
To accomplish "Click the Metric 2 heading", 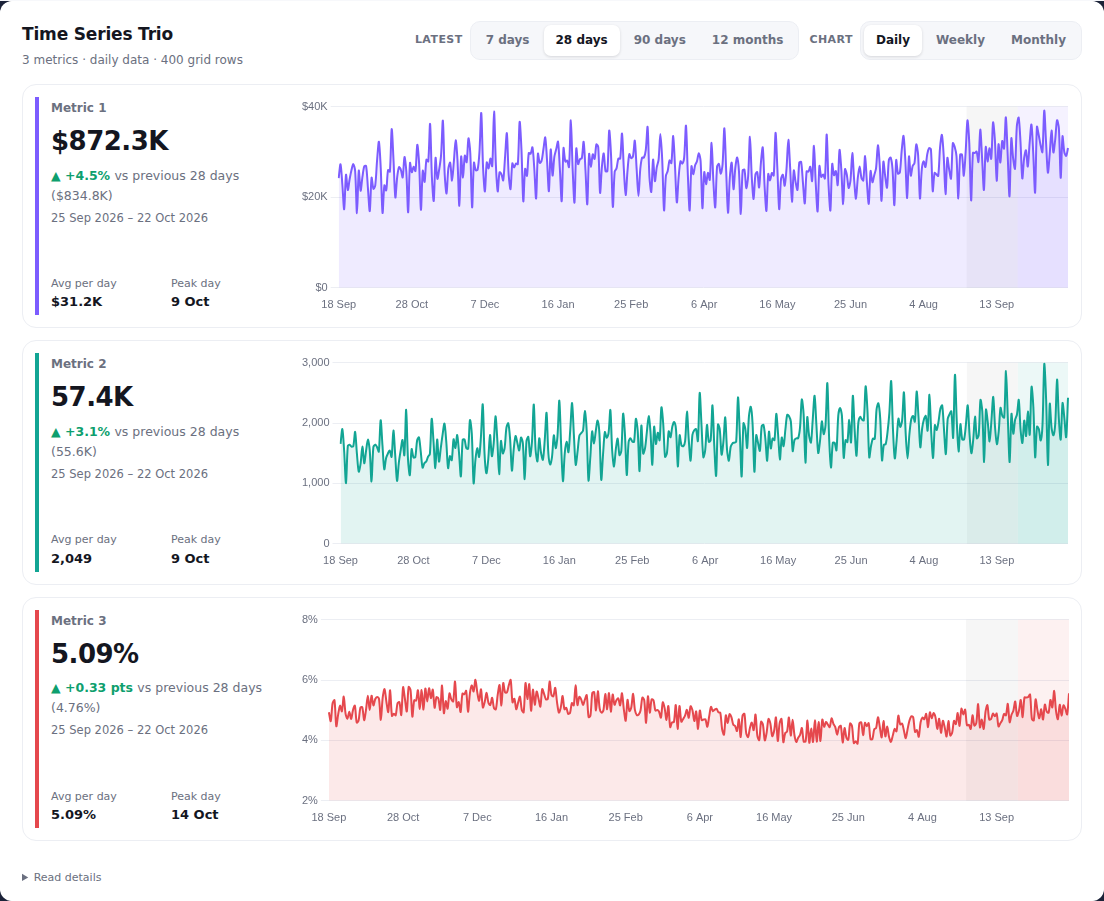I will 79,364.
